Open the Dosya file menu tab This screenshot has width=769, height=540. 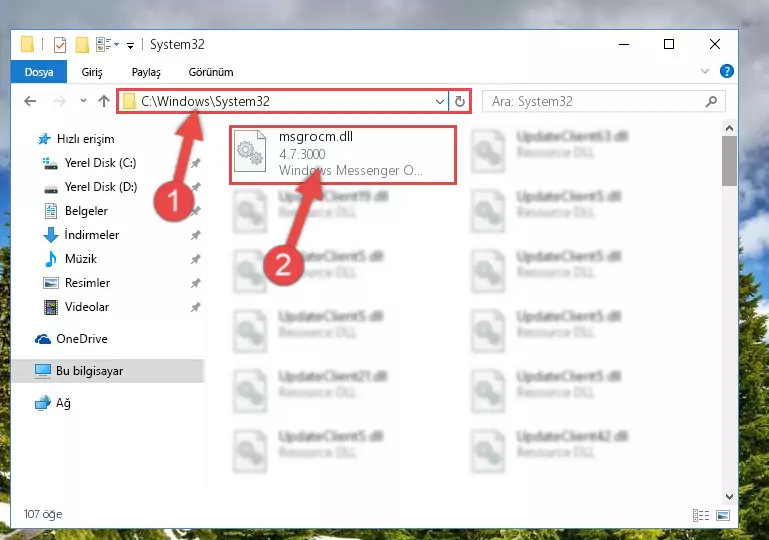coord(39,72)
